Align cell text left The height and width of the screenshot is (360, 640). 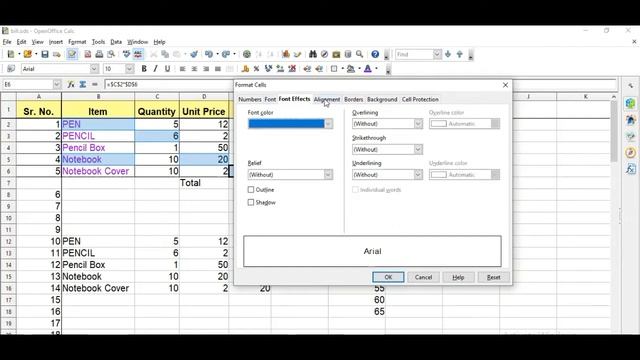tap(182, 69)
